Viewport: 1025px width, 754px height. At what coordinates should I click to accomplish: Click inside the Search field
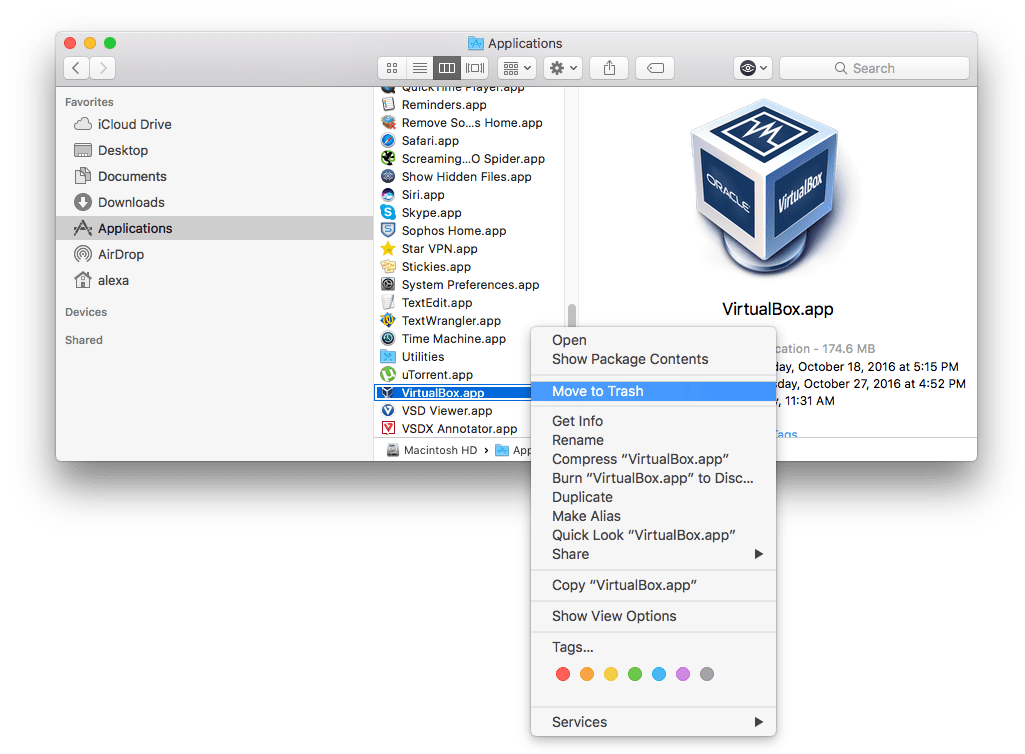[874, 67]
